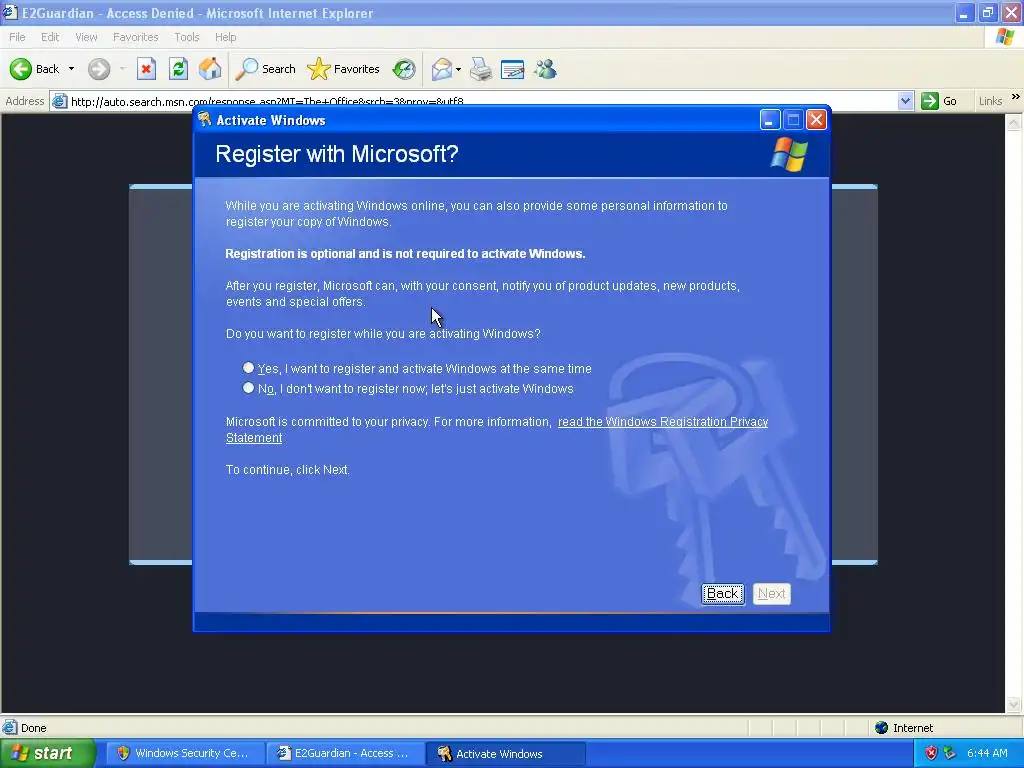Select Yes, register and activate Windows
Screen dimensions: 1024x768
click(x=248, y=368)
